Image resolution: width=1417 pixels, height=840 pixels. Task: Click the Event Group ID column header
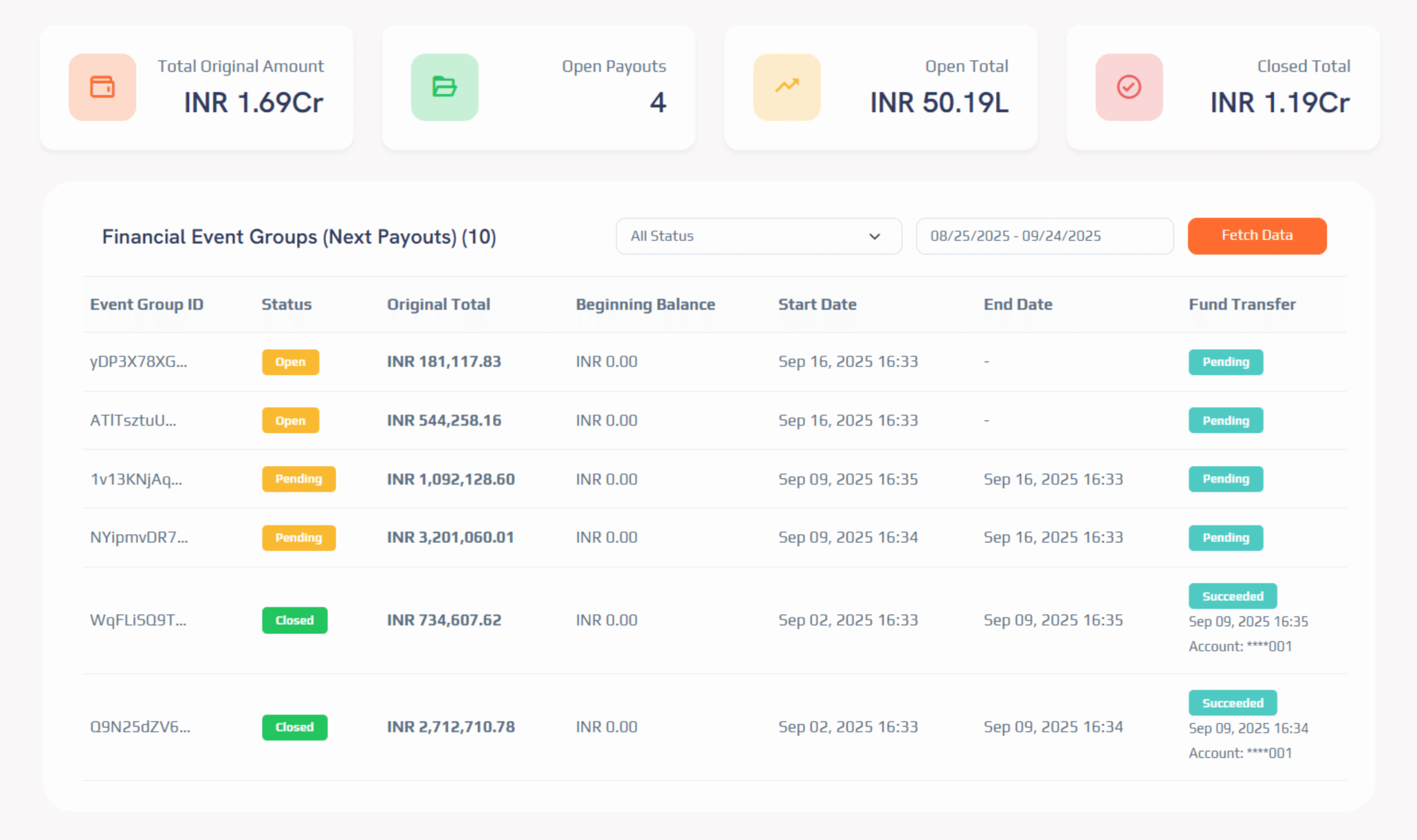pyautogui.click(x=147, y=304)
